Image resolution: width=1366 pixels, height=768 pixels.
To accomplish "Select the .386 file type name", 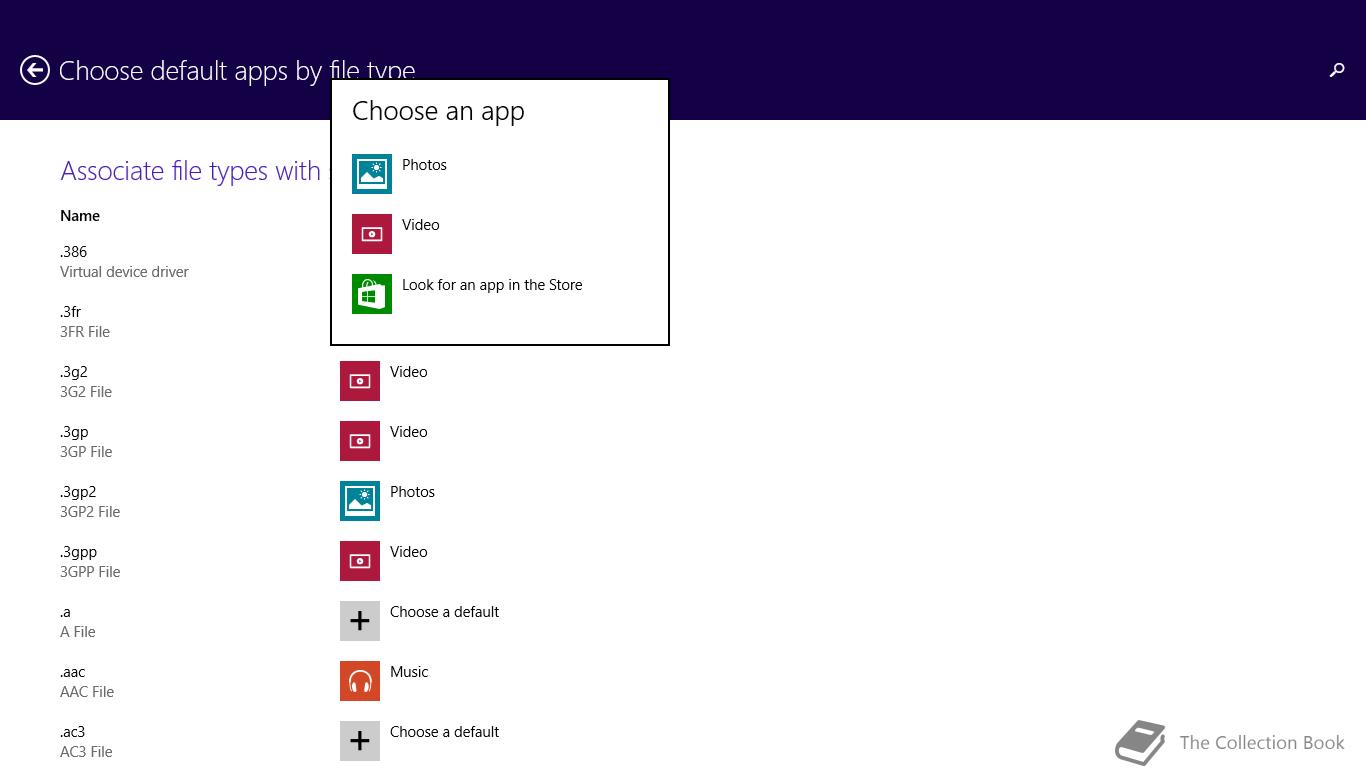I will coord(74,252).
